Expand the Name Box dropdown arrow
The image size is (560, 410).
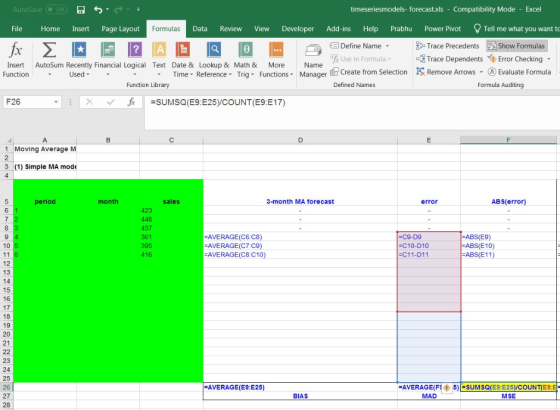point(56,102)
